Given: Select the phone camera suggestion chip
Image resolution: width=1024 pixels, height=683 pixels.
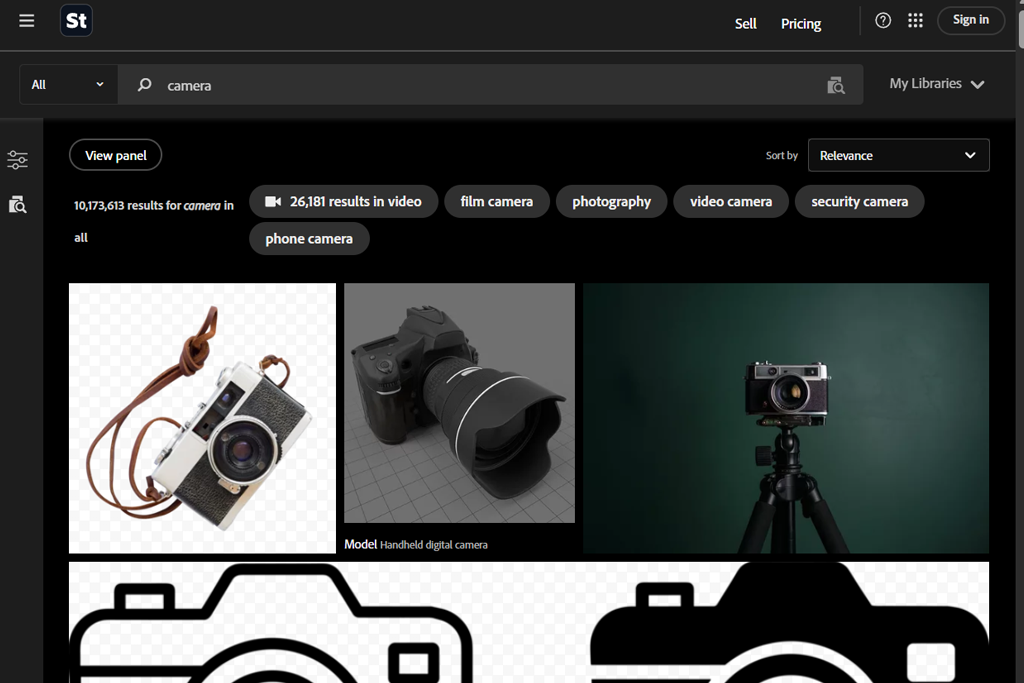Looking at the screenshot, I should tap(309, 239).
